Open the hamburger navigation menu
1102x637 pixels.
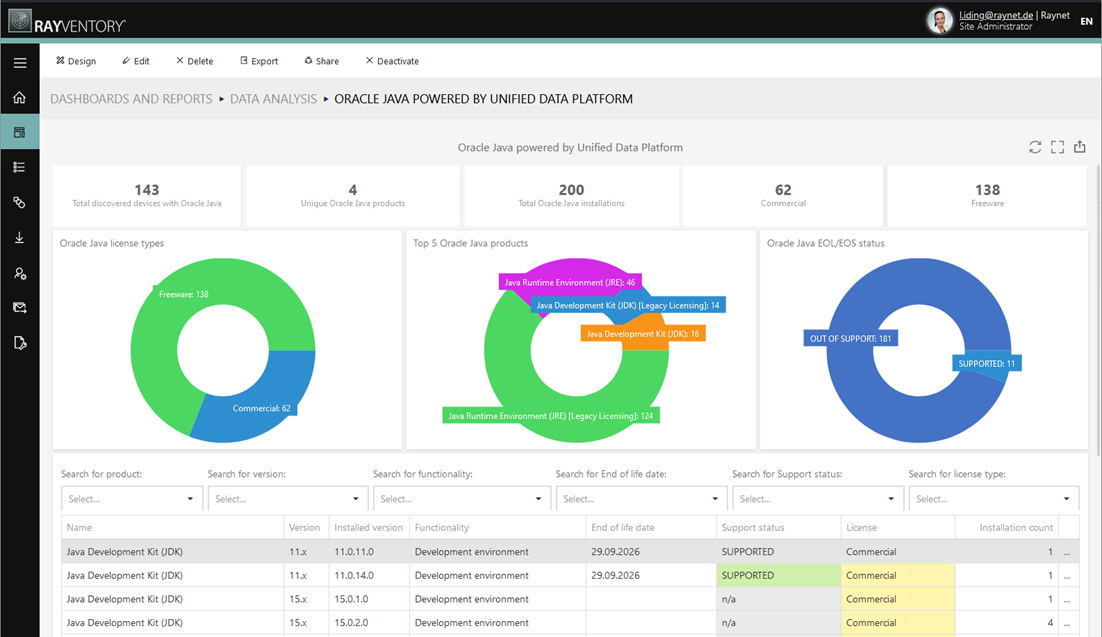pyautogui.click(x=19, y=63)
